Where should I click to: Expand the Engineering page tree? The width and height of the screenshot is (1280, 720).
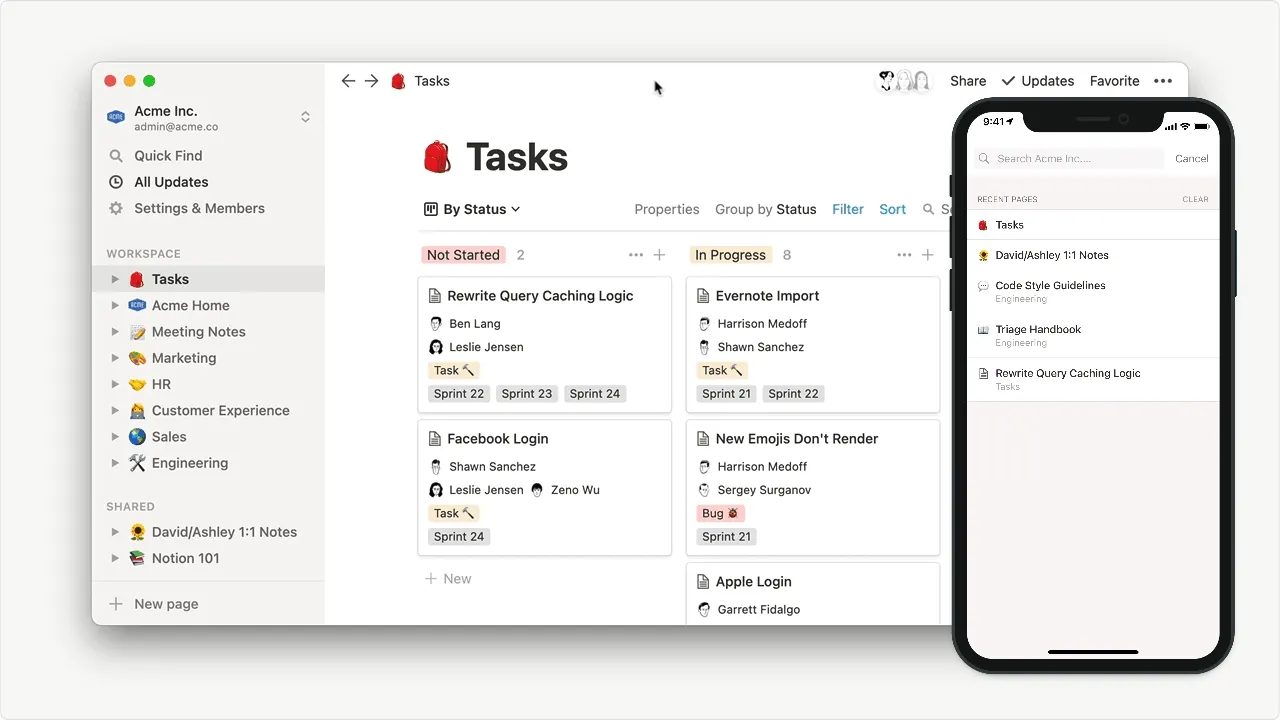coord(115,463)
